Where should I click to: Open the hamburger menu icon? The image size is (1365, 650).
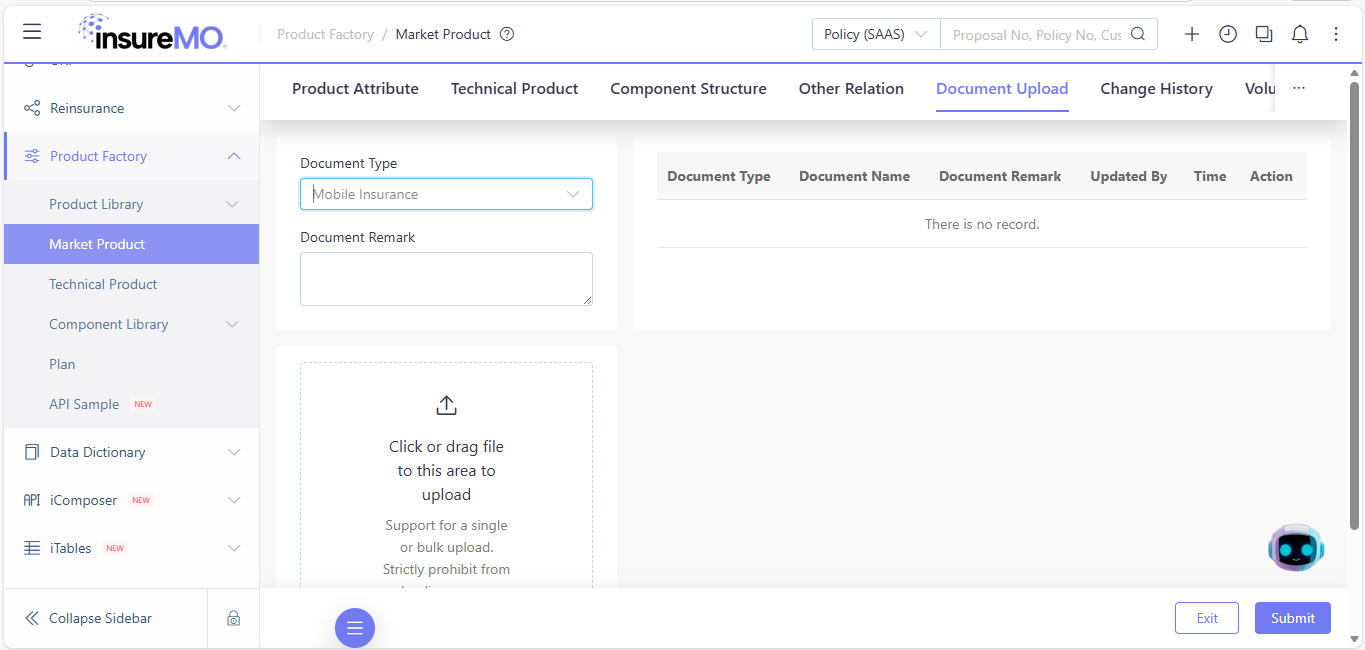pyautogui.click(x=32, y=32)
